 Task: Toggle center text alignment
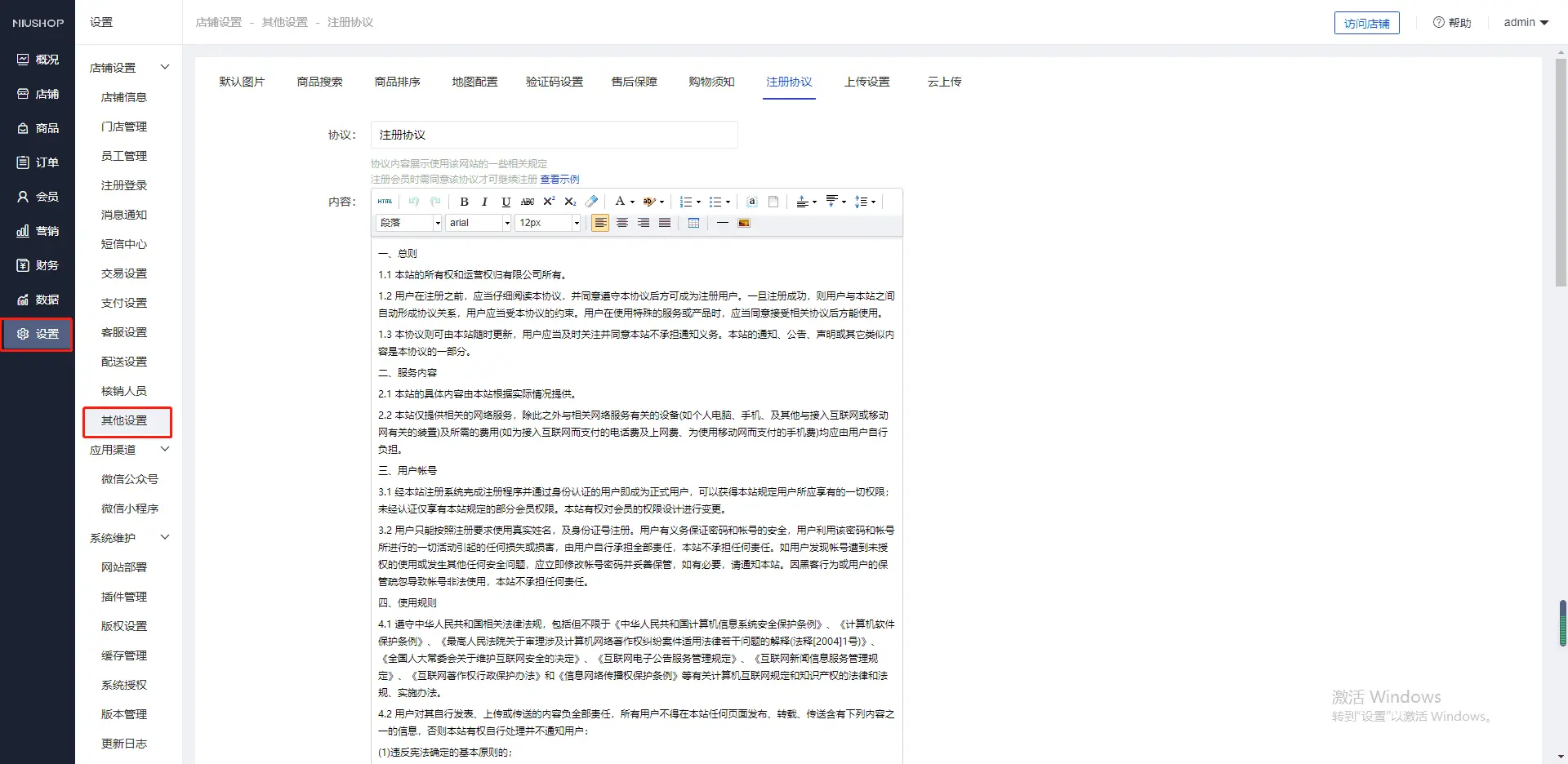(622, 223)
